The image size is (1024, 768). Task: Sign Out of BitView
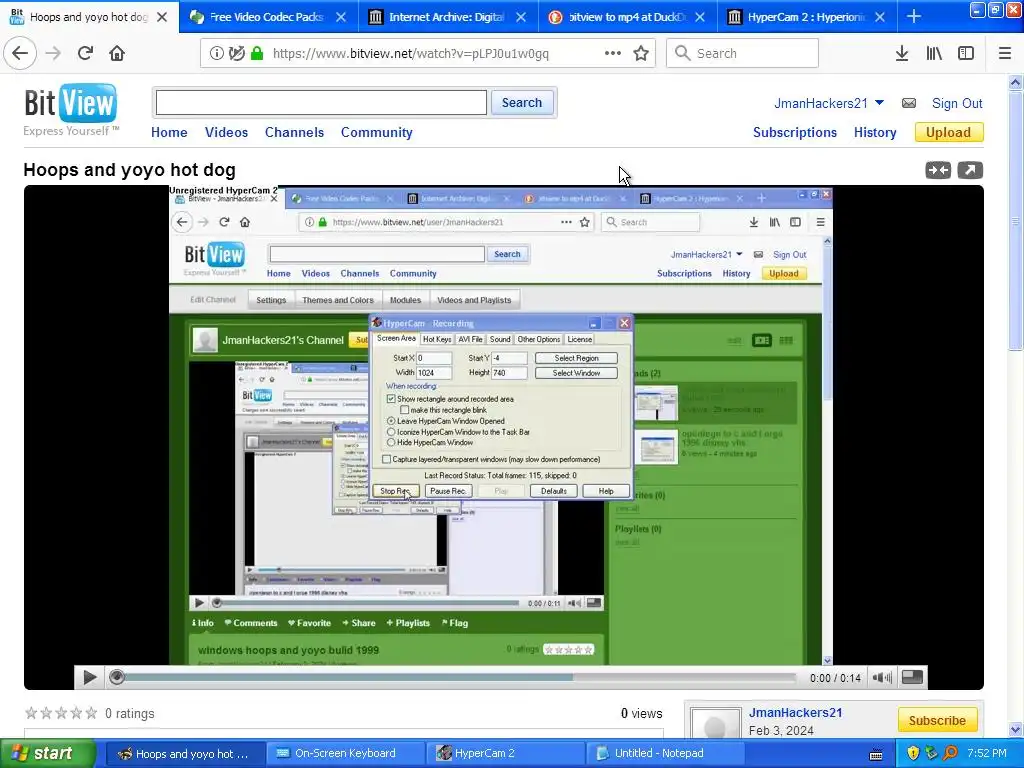pos(957,103)
